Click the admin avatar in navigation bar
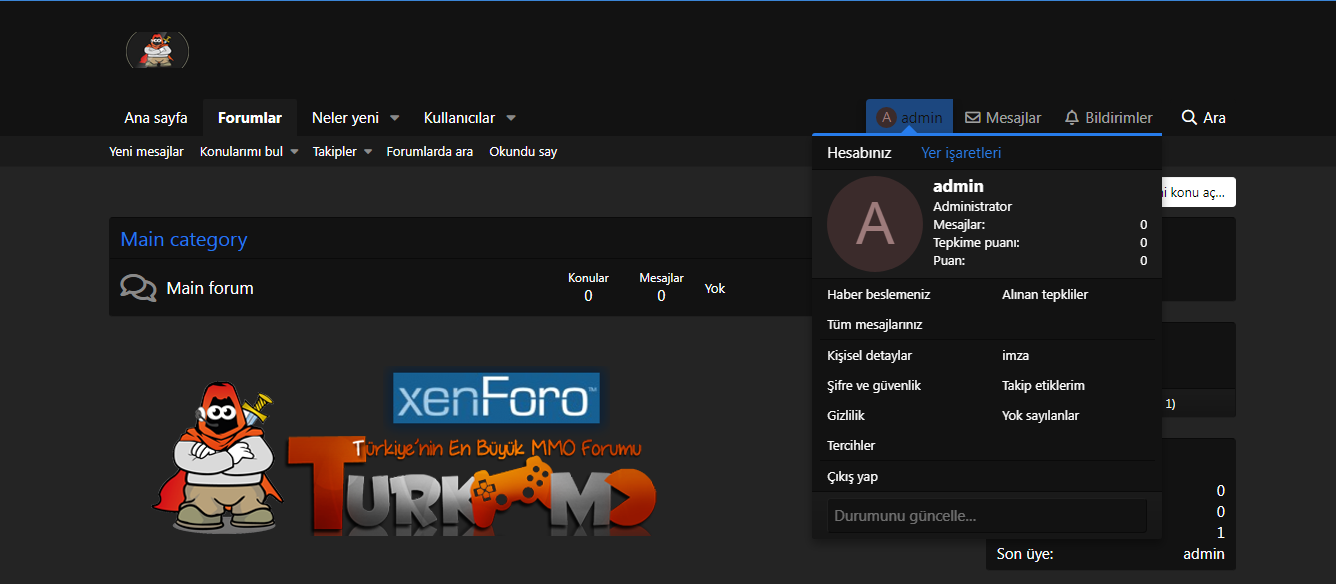1336x584 pixels. (886, 118)
